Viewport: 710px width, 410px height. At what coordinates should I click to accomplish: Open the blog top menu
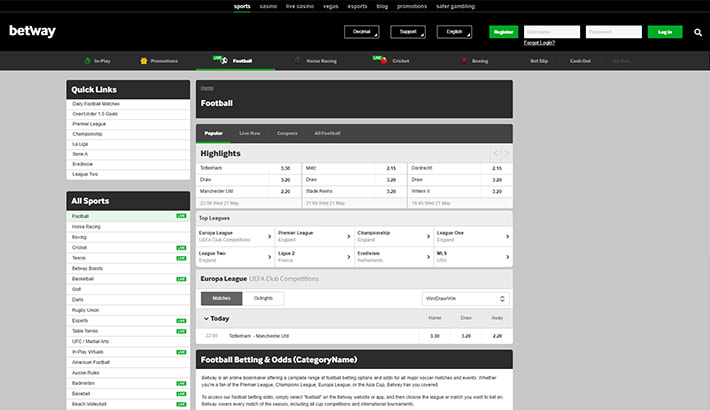point(382,6)
